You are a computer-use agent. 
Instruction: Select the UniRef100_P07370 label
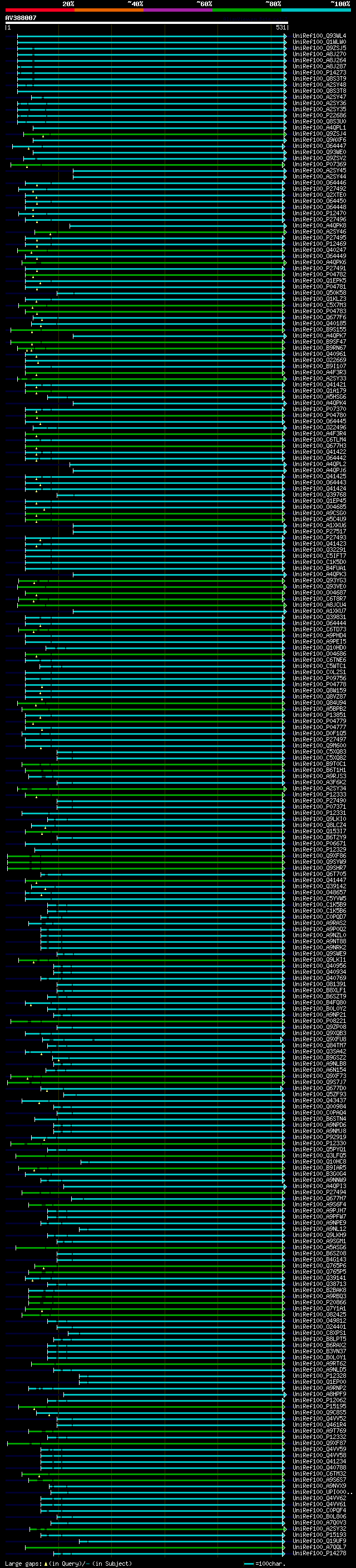click(319, 409)
